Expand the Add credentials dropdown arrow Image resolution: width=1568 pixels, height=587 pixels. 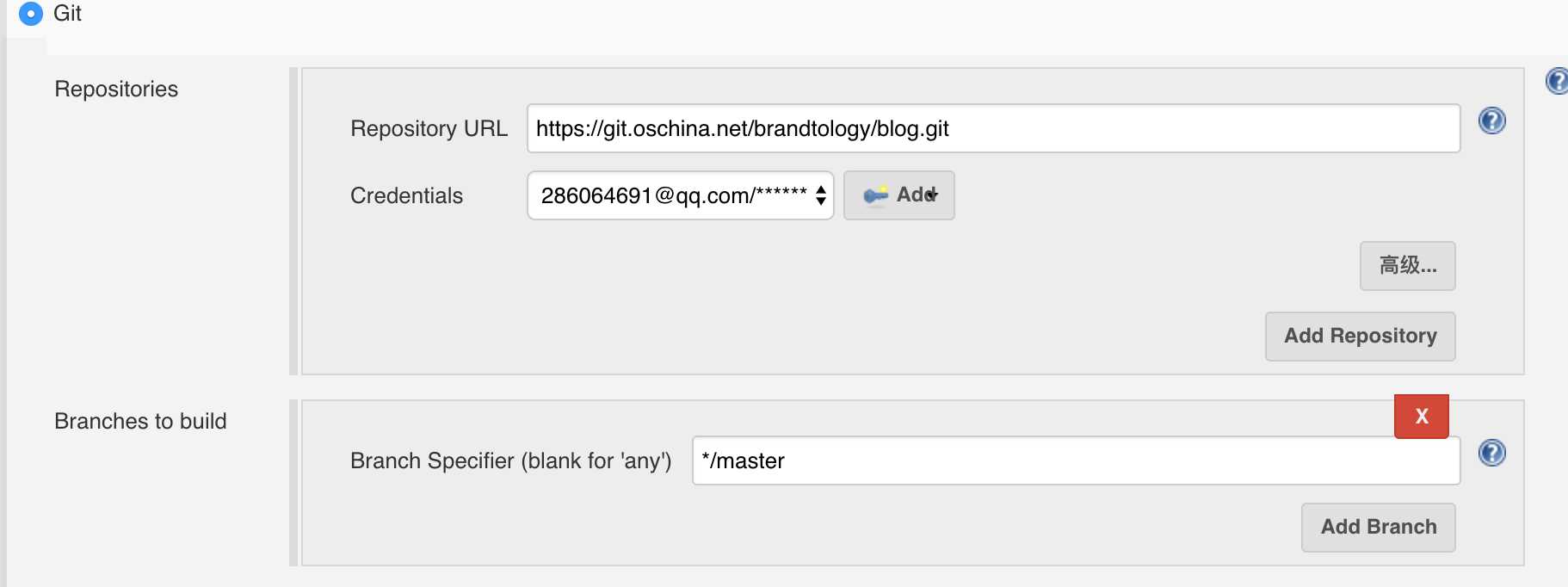click(x=933, y=195)
